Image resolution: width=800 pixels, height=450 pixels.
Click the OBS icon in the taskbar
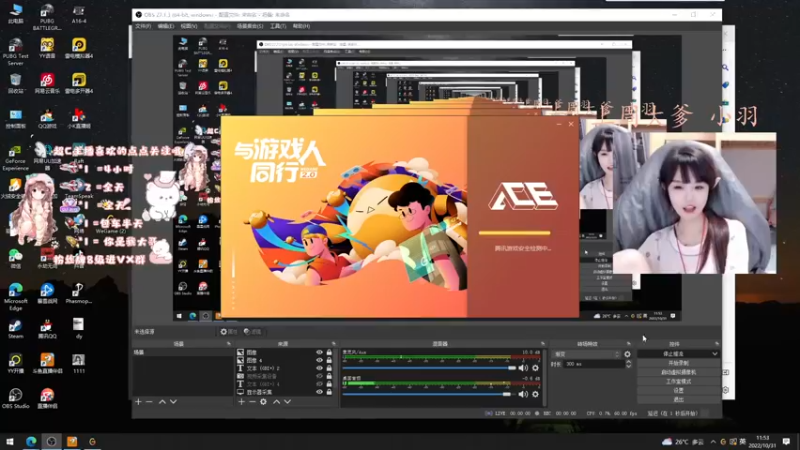[x=52, y=441]
